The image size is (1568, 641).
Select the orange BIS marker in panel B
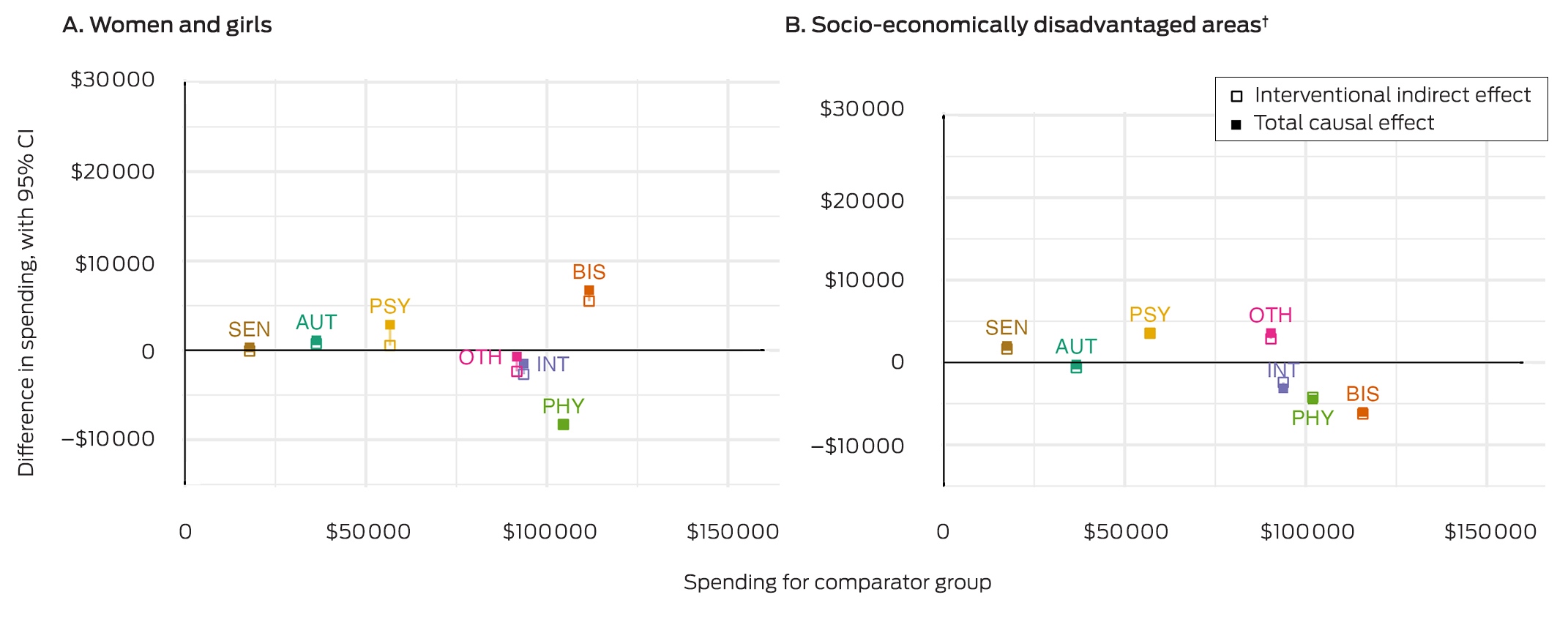[1362, 413]
